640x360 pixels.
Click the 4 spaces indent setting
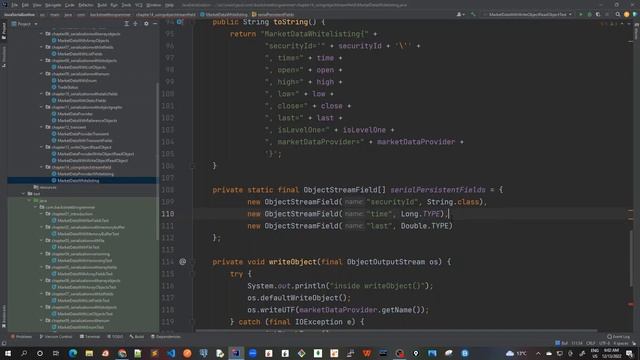[x=621, y=343]
